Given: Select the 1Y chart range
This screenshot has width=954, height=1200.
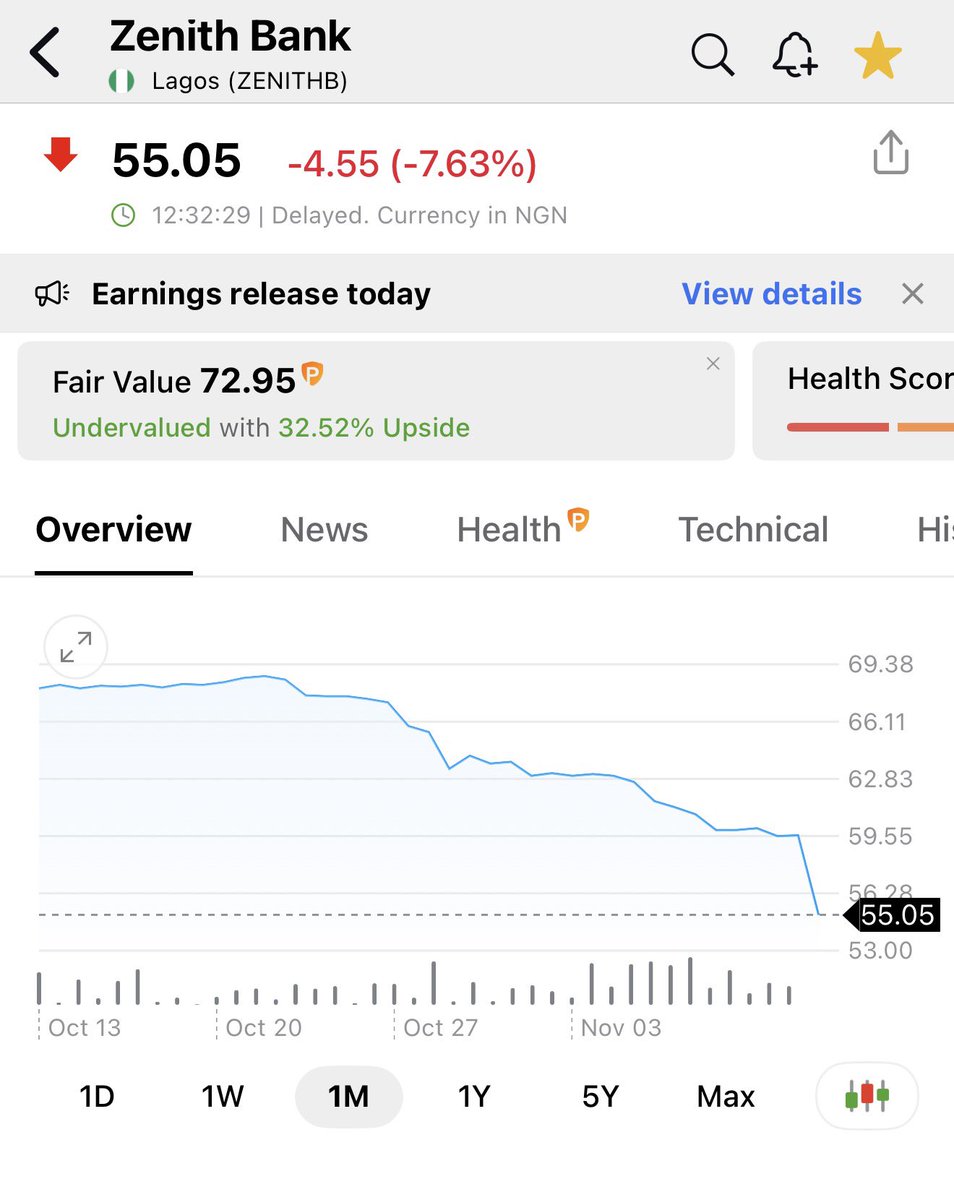Looking at the screenshot, I should pos(474,1097).
